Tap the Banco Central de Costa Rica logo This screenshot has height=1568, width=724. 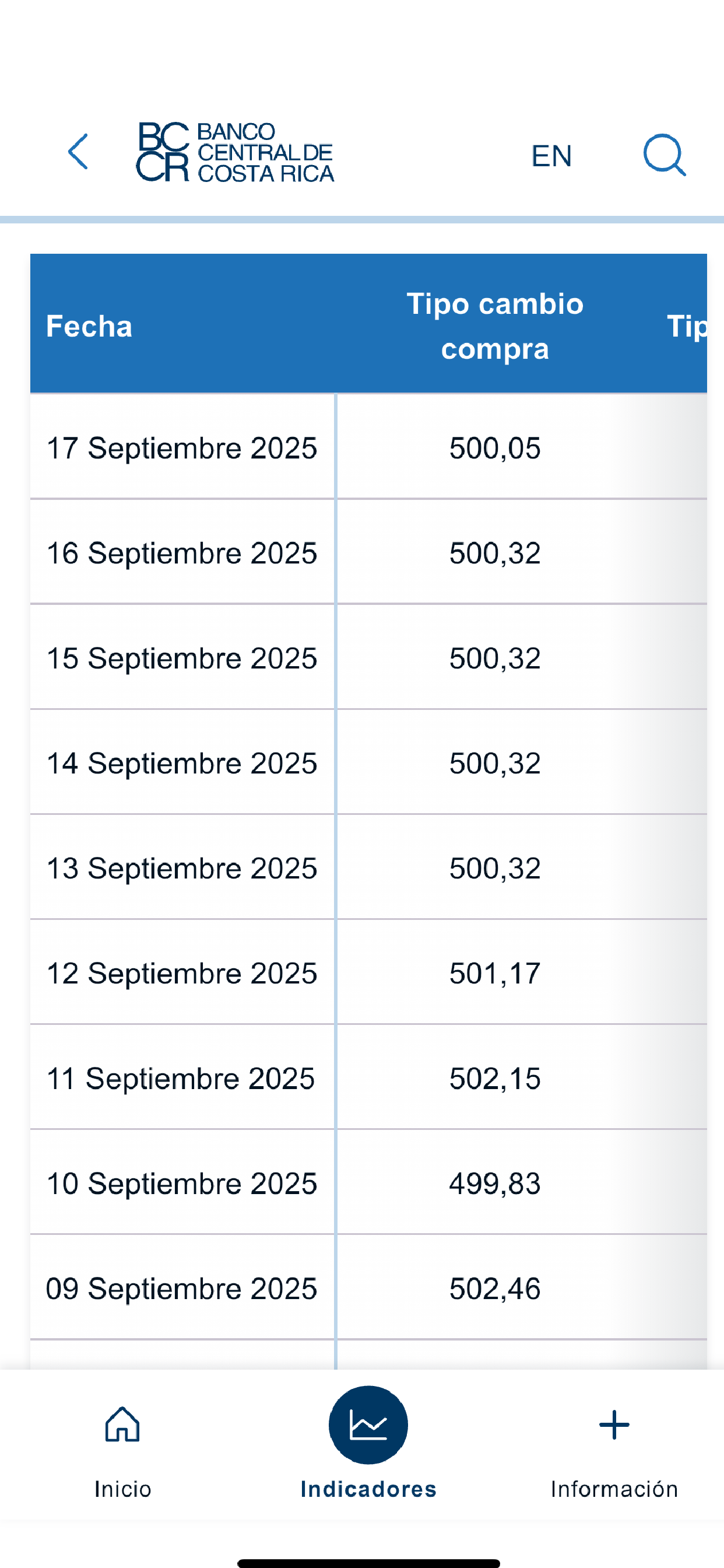click(235, 152)
